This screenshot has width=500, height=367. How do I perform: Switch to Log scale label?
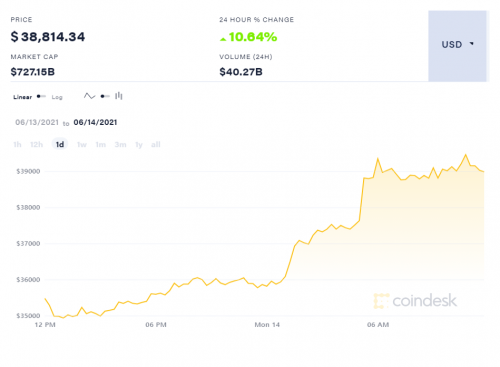coord(57,97)
